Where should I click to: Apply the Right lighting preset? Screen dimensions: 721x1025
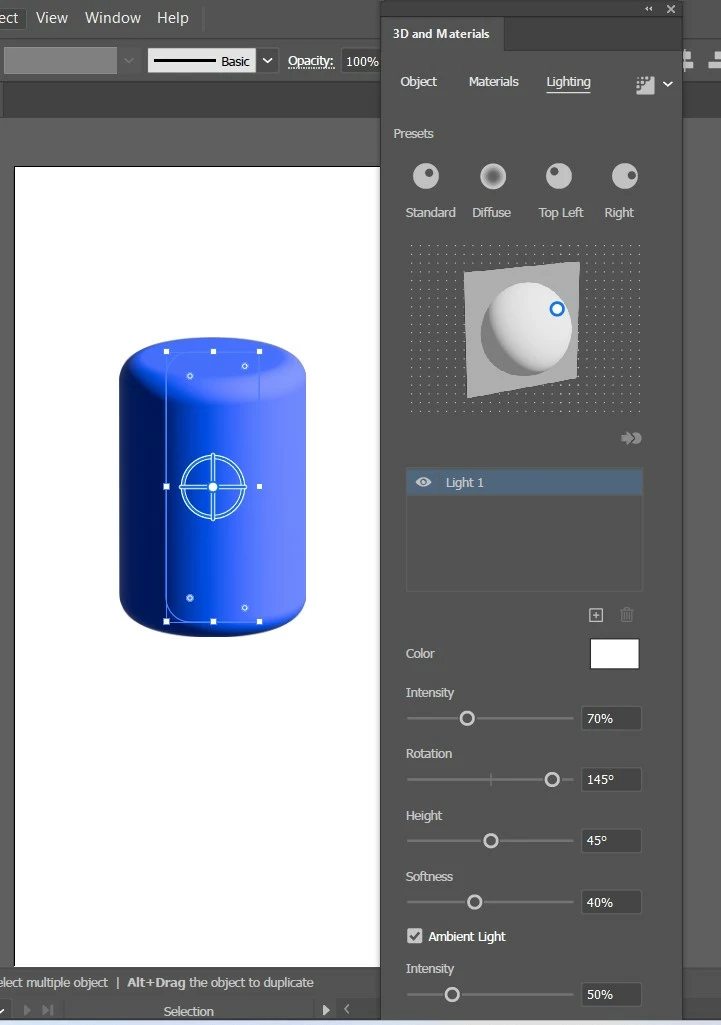tap(624, 176)
